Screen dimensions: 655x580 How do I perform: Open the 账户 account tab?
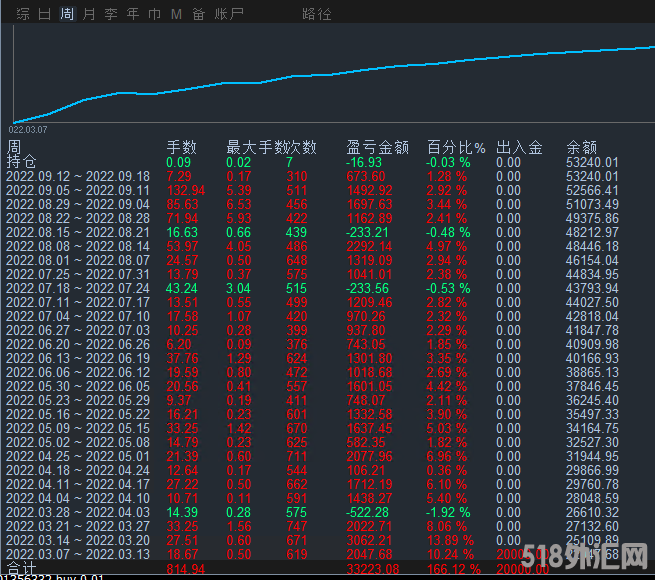[231, 14]
